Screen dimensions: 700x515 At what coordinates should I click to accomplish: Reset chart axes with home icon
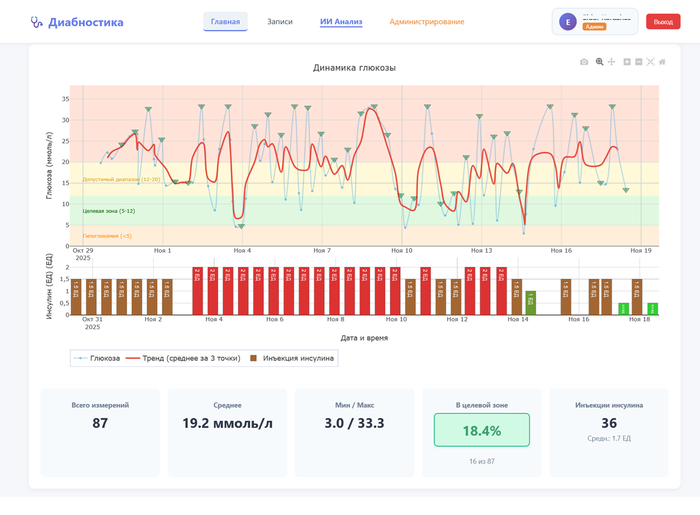coord(662,62)
